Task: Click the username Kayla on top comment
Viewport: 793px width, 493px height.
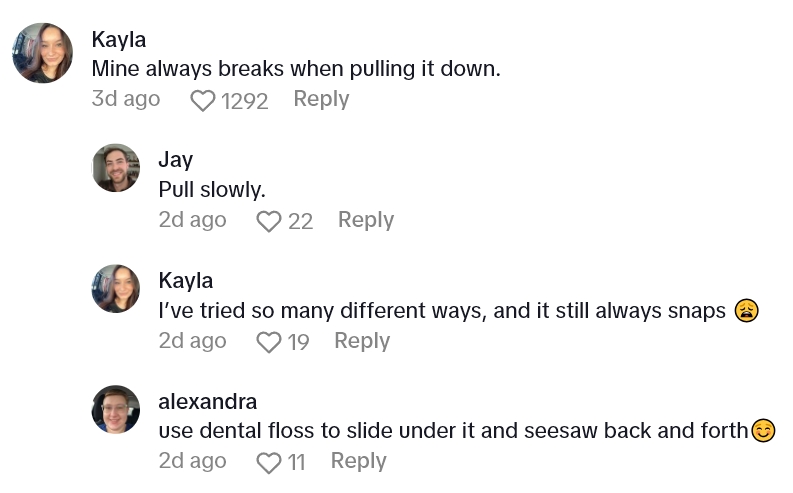Action: (119, 39)
